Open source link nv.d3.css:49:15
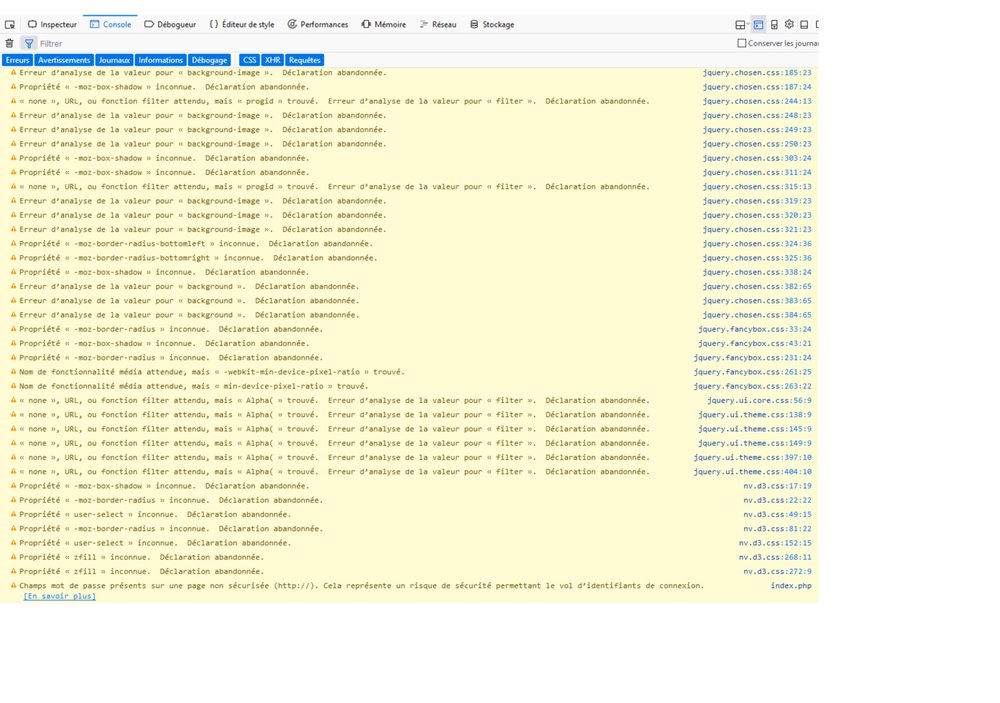This screenshot has width=1000, height=703. tap(777, 514)
